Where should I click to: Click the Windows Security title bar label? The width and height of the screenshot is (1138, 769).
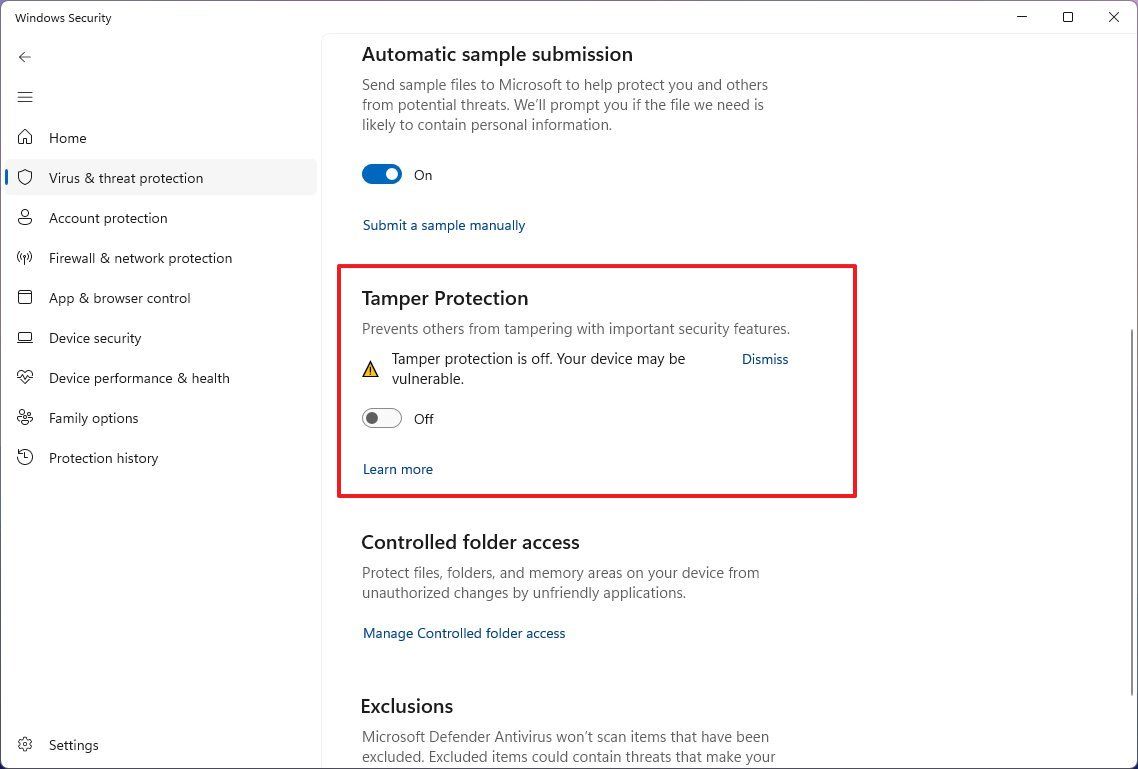62,17
